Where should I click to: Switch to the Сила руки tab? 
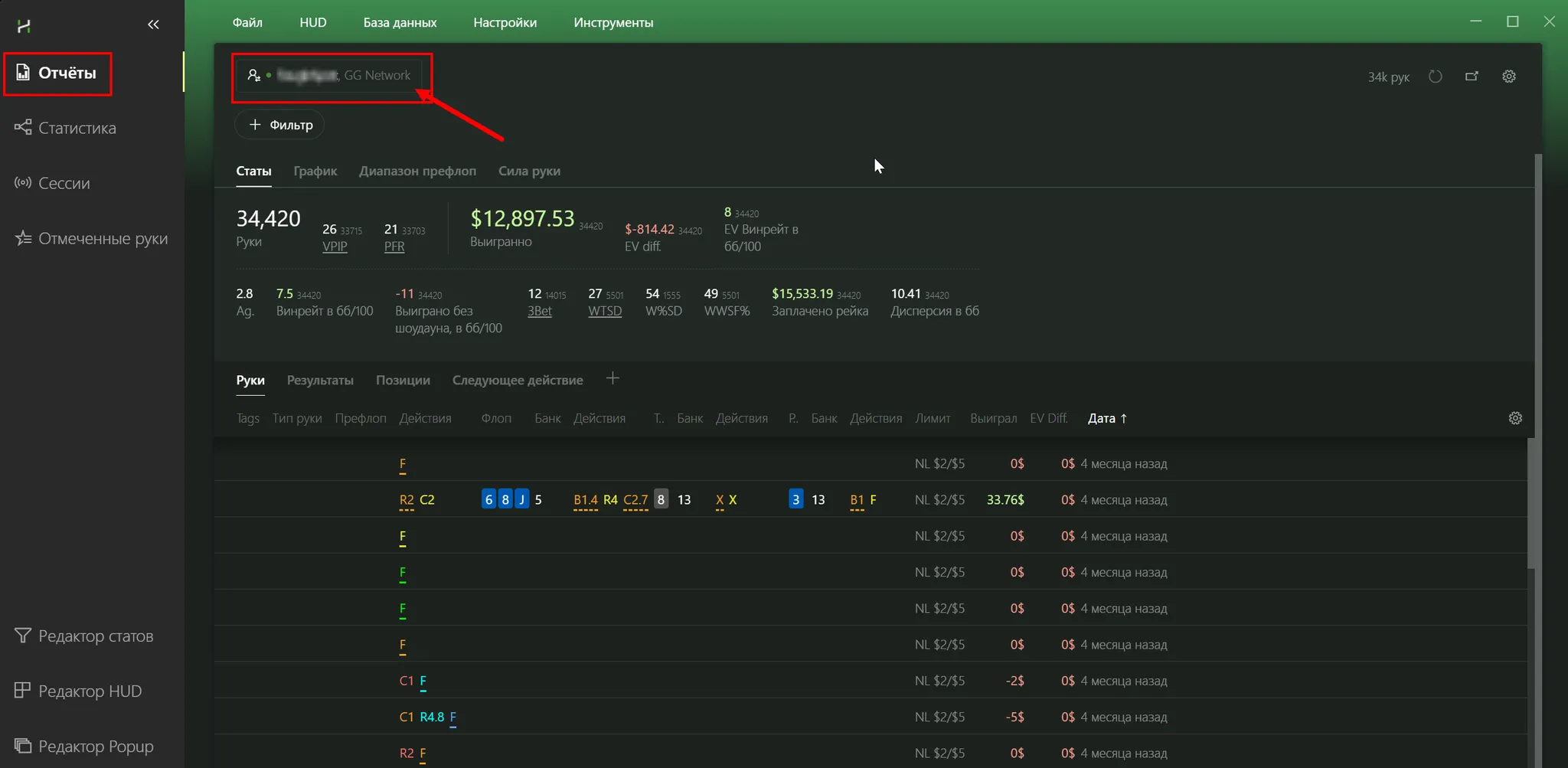coord(529,171)
